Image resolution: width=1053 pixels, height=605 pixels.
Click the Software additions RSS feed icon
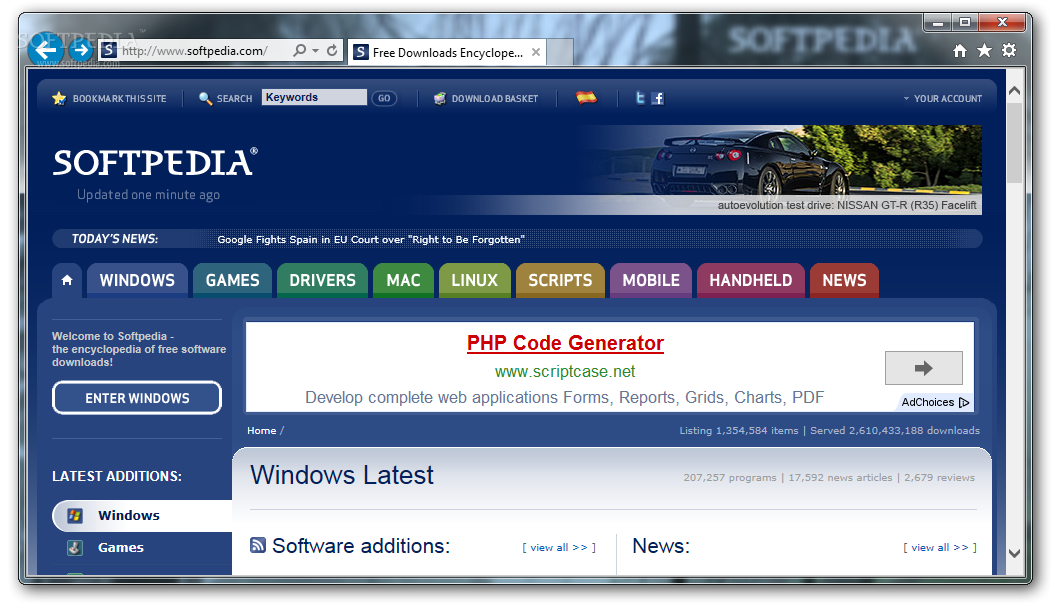[258, 545]
